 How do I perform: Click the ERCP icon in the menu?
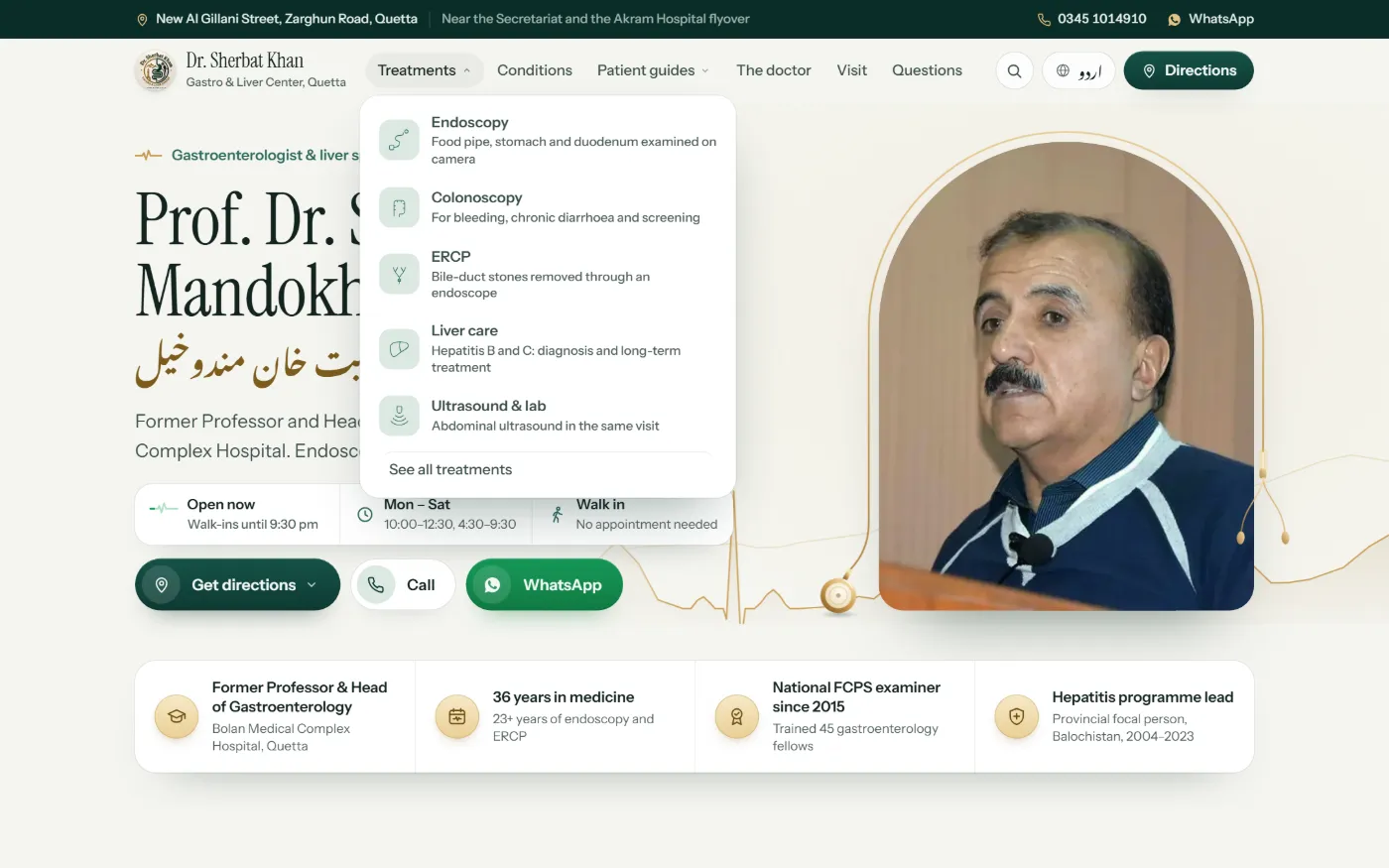point(399,274)
